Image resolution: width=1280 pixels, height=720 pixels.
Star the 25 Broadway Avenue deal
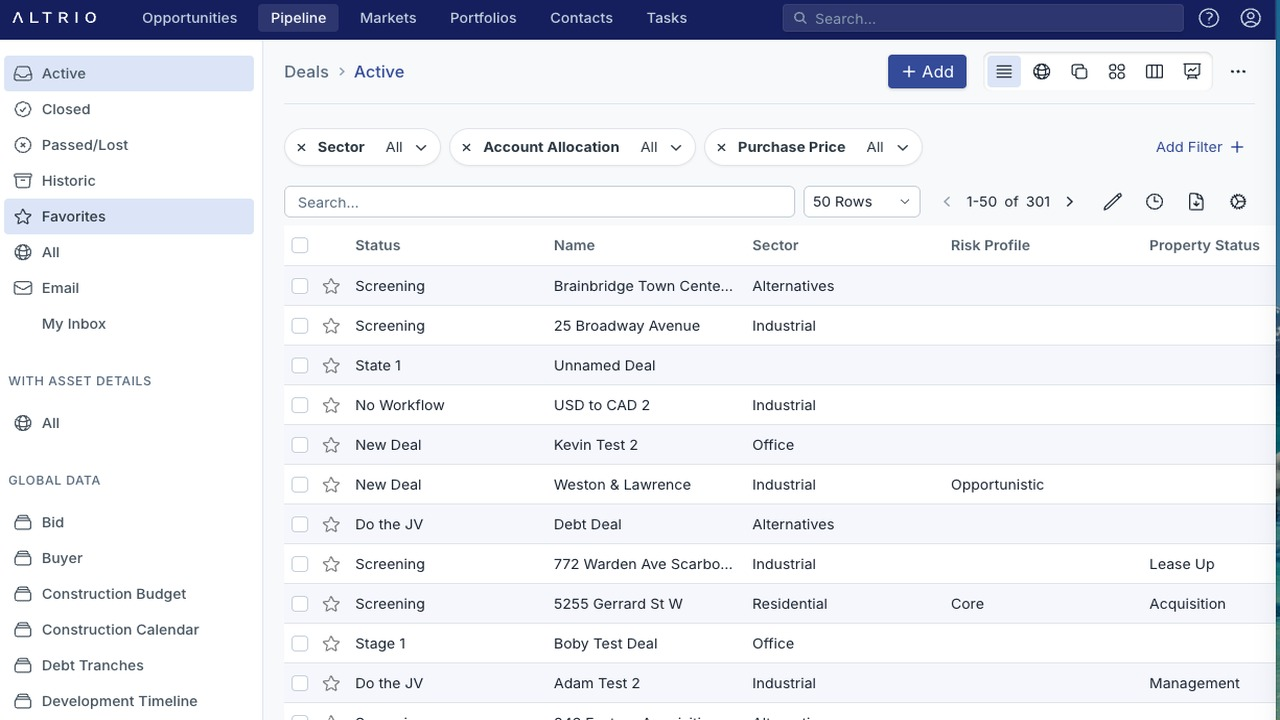[331, 326]
